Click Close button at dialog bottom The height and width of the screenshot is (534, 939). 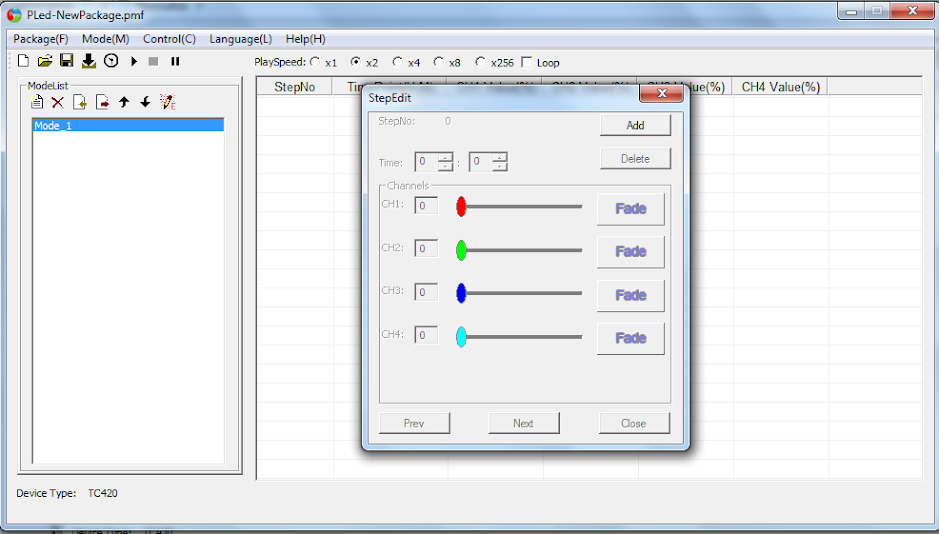(x=634, y=423)
